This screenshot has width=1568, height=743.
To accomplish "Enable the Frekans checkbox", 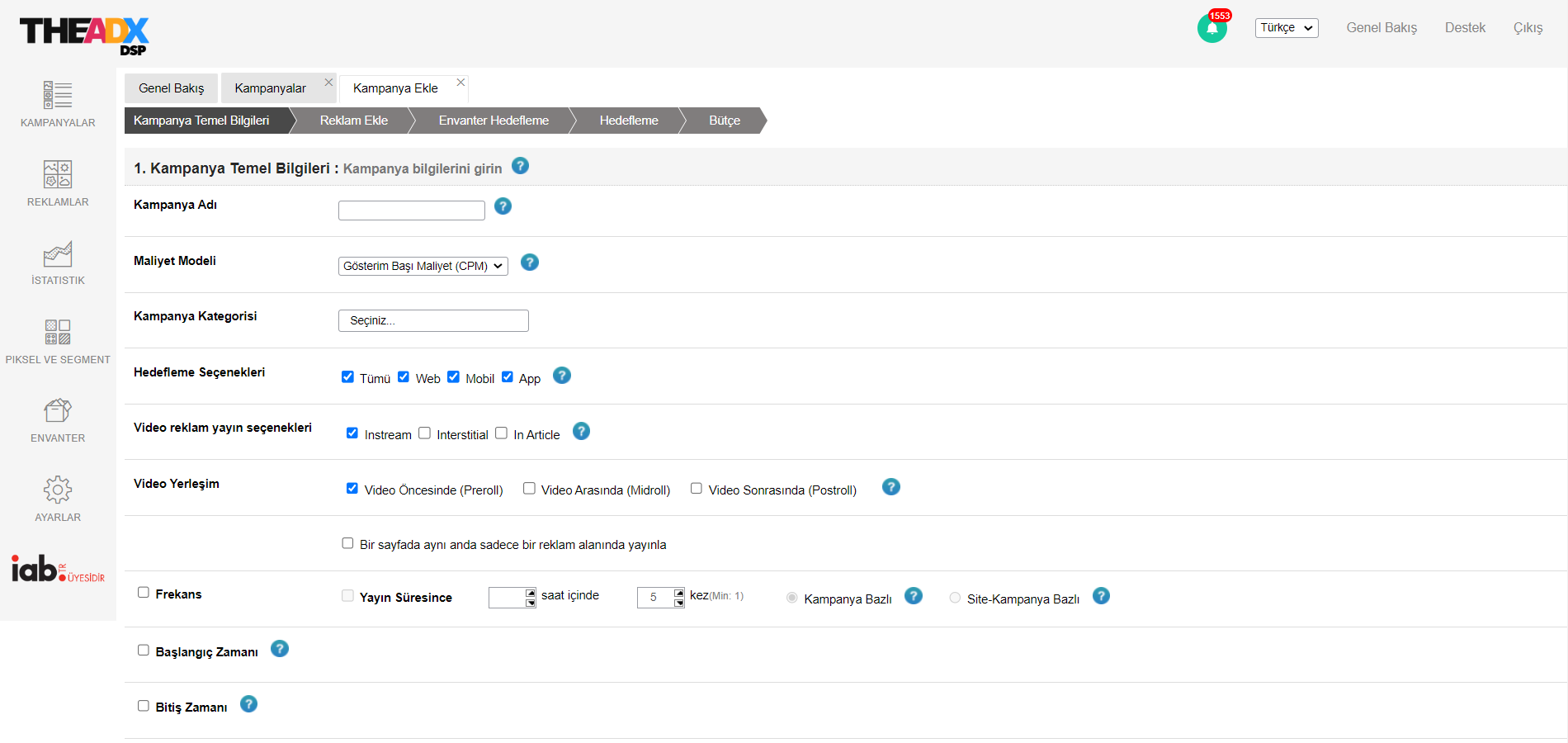I will [144, 593].
